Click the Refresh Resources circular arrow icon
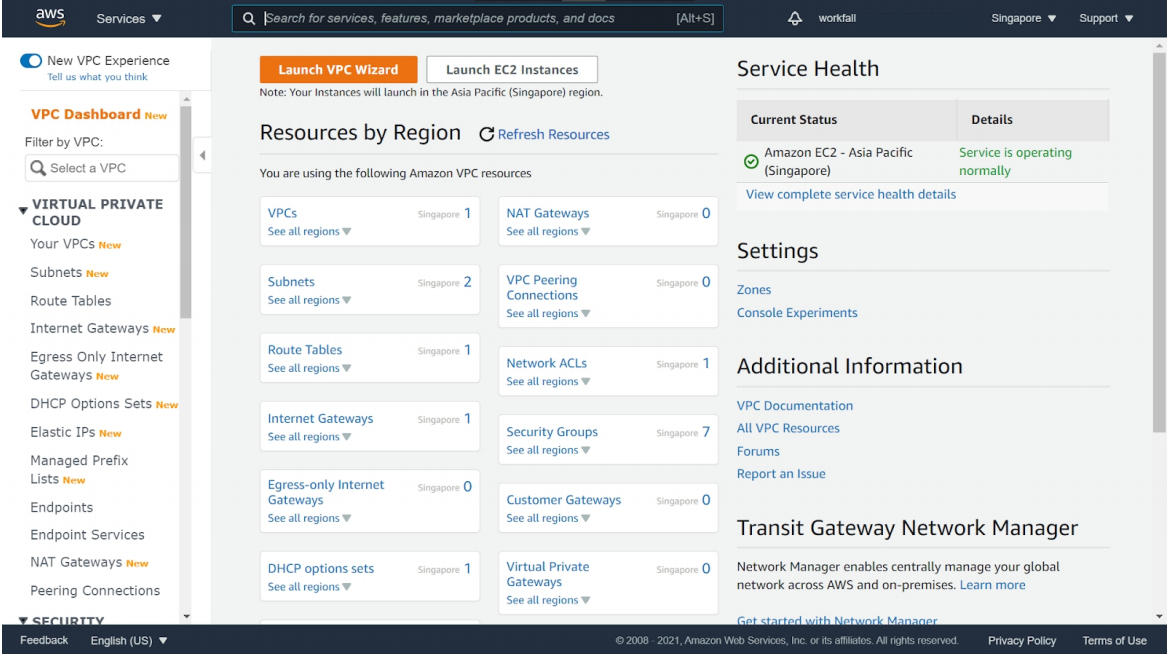 (487, 135)
